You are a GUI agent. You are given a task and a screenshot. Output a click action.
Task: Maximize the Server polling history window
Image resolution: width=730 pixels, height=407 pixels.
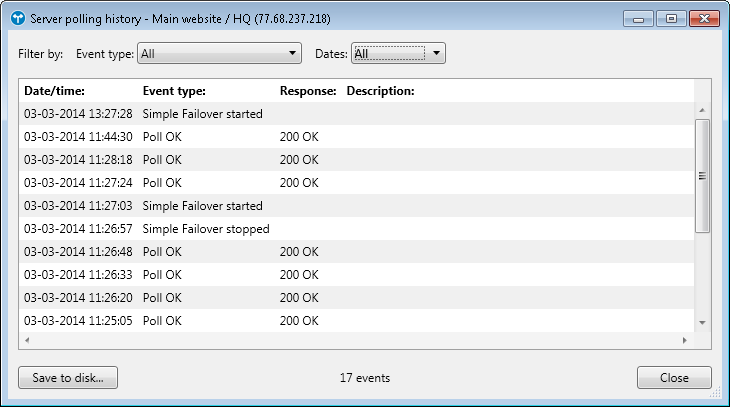(x=670, y=18)
